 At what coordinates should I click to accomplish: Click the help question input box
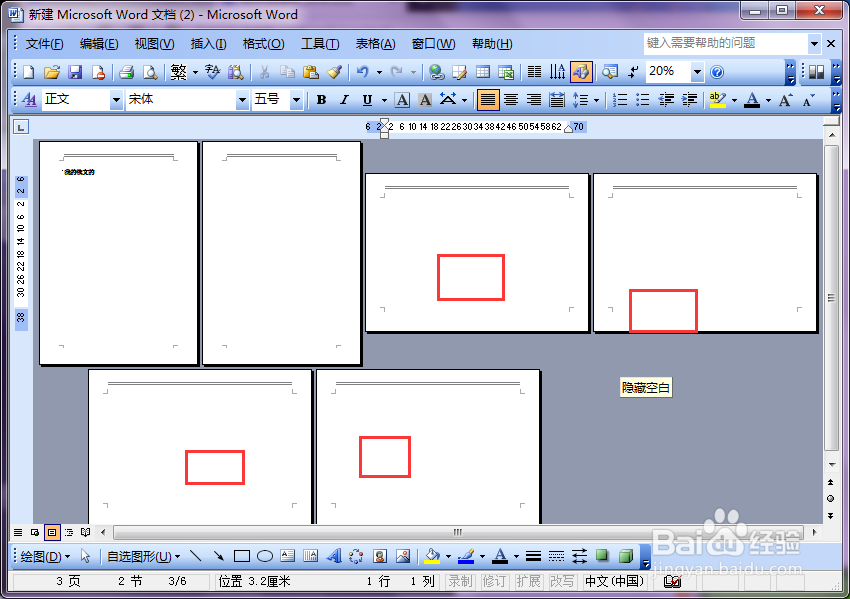725,43
